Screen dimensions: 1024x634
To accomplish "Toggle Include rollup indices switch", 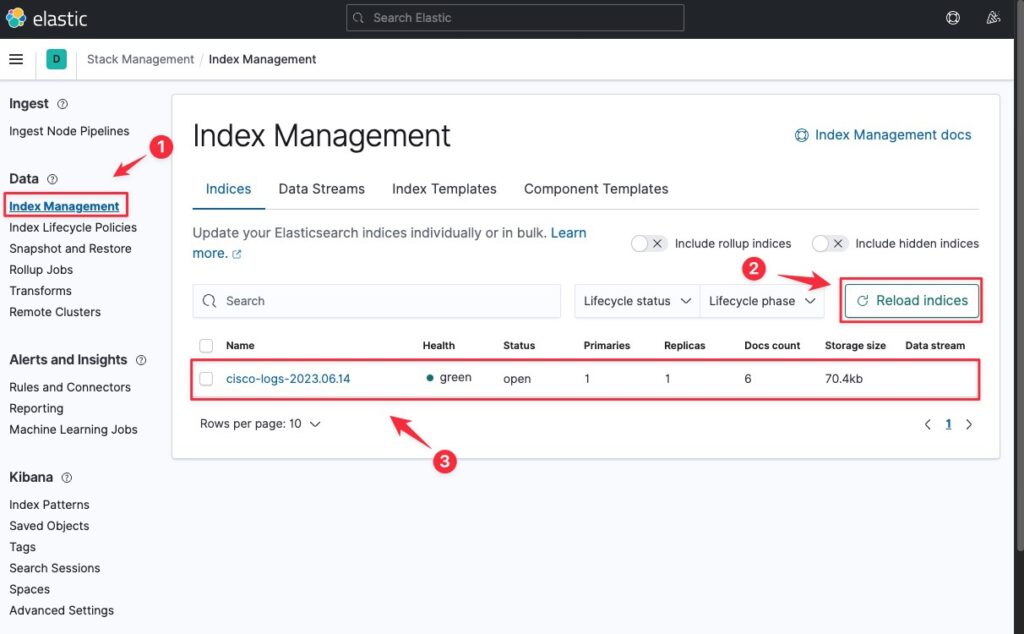I will (x=648, y=244).
